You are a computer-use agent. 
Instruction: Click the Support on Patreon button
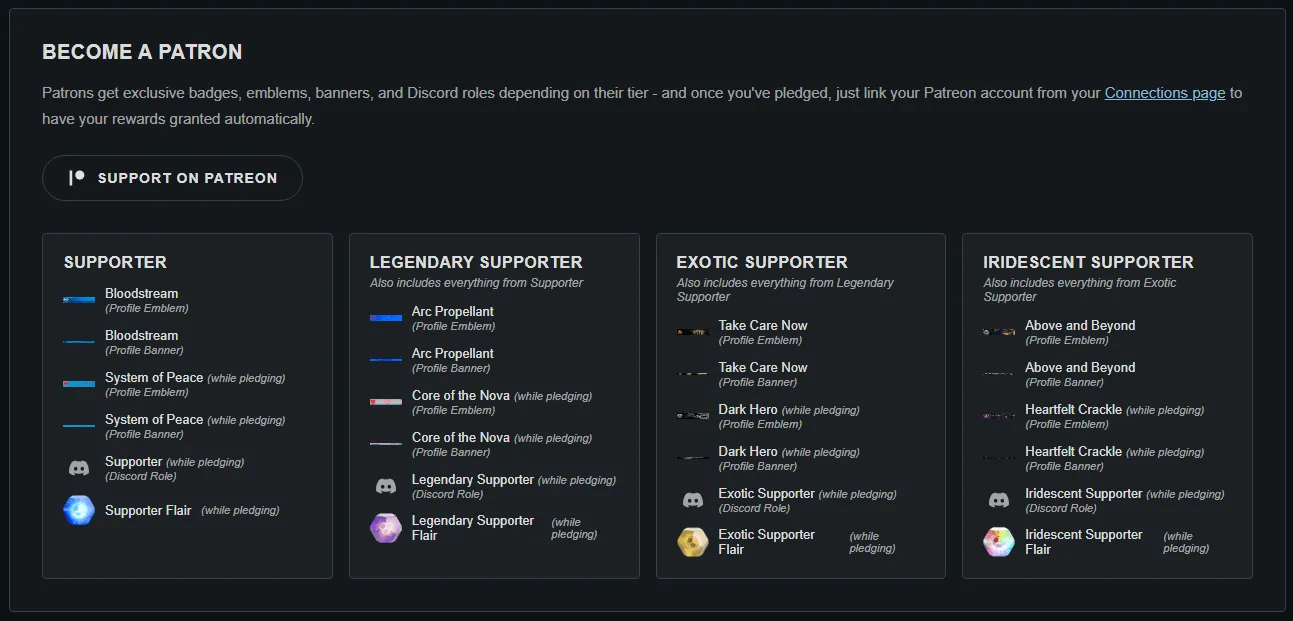[x=172, y=178]
